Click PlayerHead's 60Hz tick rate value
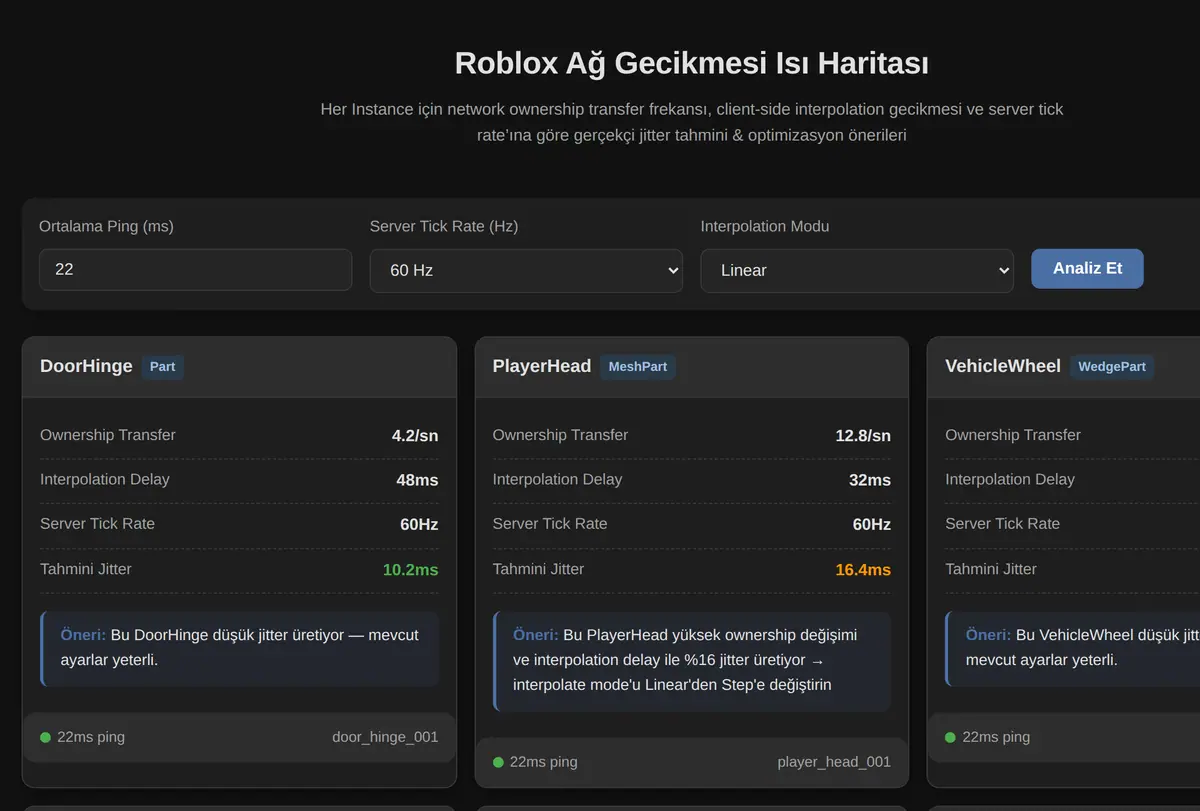This screenshot has height=811, width=1200. click(x=872, y=524)
